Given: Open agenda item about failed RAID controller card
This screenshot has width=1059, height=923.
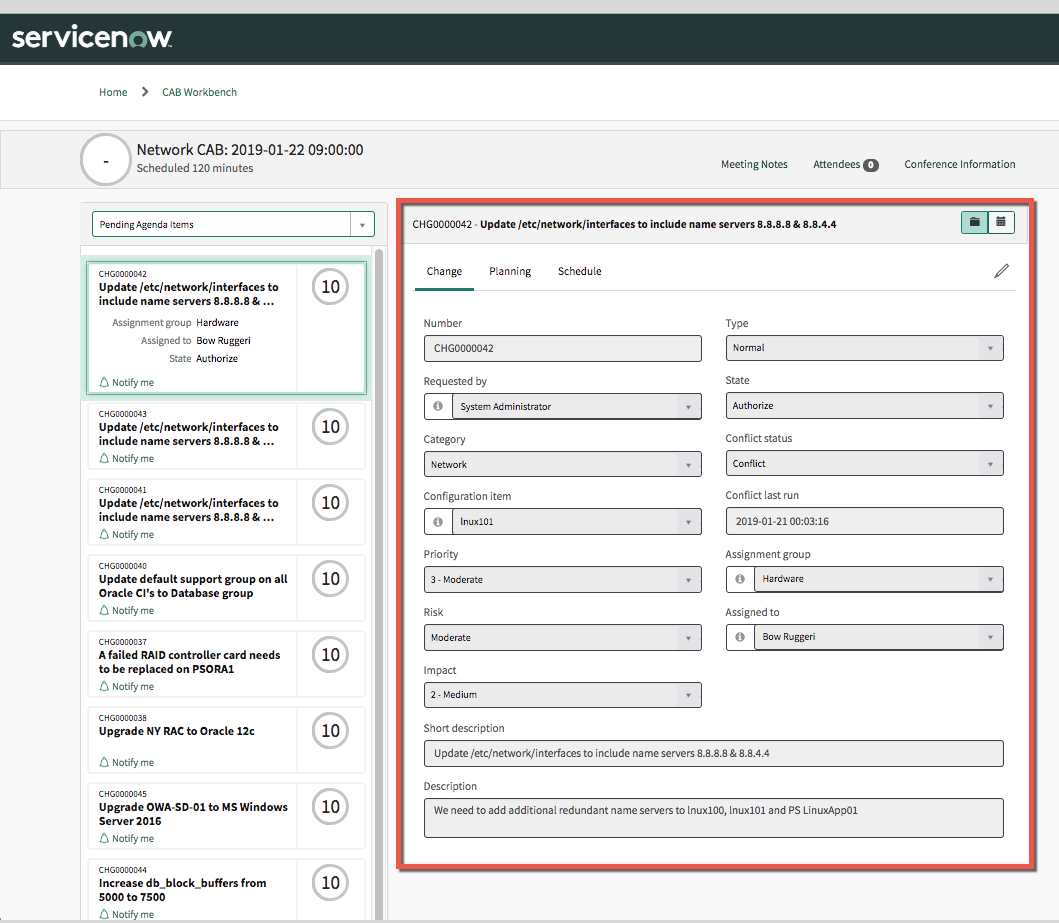Looking at the screenshot, I should 226,664.
